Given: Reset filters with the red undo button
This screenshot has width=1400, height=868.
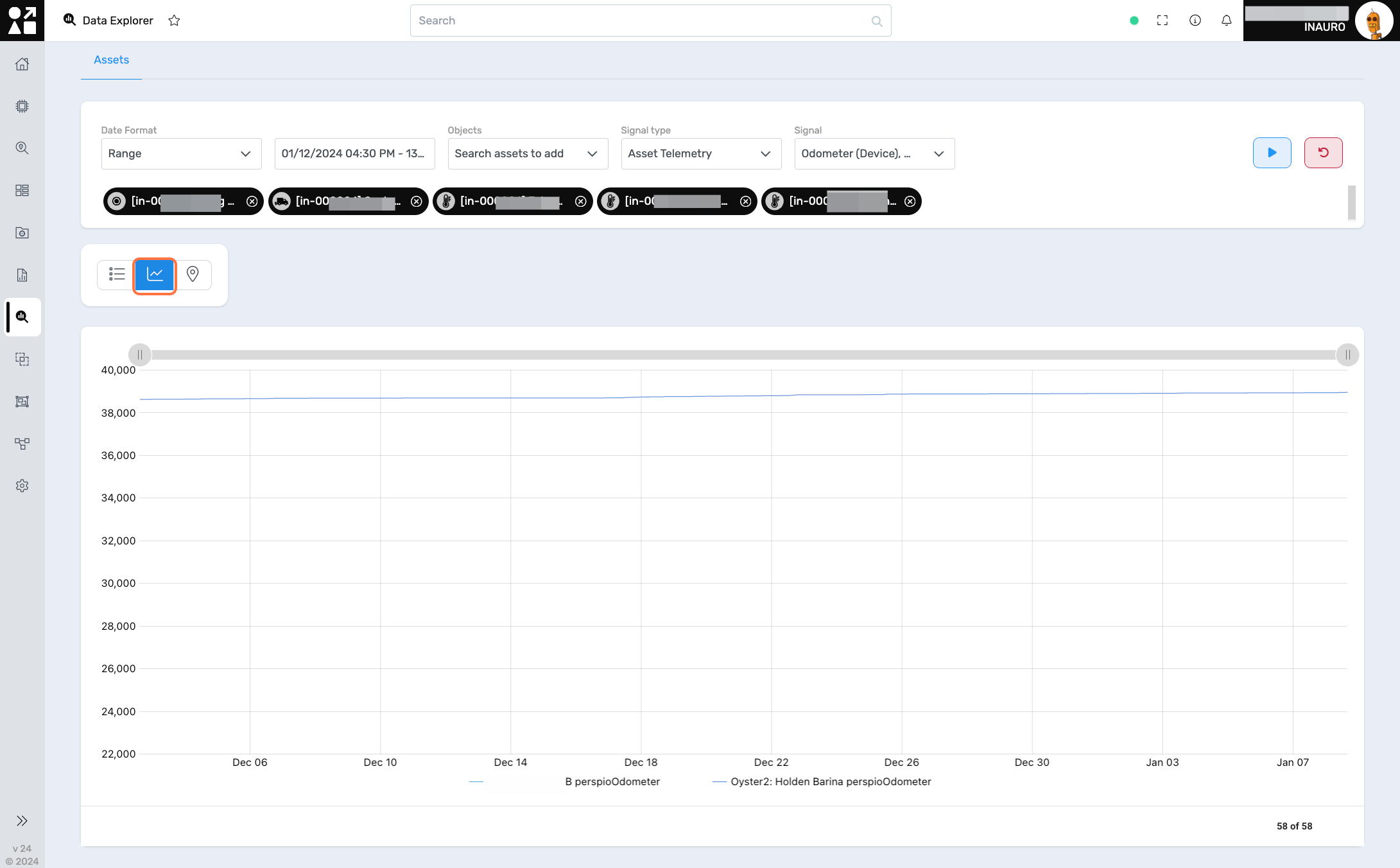Looking at the screenshot, I should [1323, 153].
